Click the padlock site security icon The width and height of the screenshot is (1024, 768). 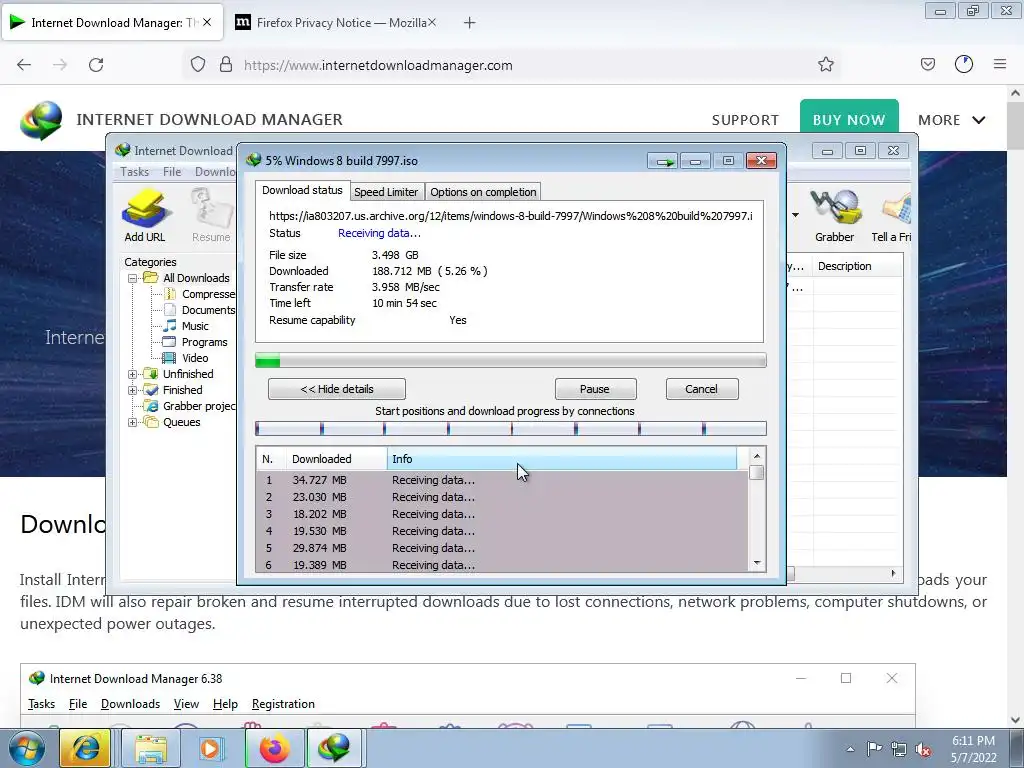coord(226,65)
